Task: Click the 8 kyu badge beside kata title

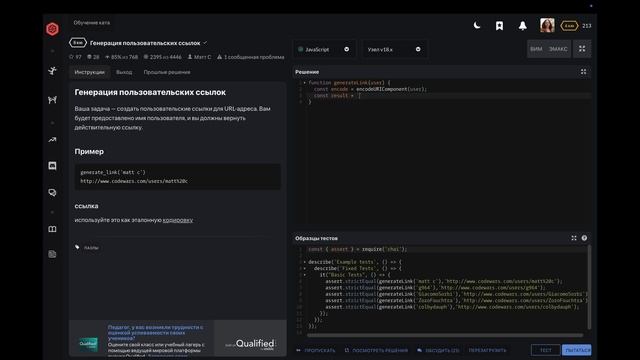Action: coord(78,42)
